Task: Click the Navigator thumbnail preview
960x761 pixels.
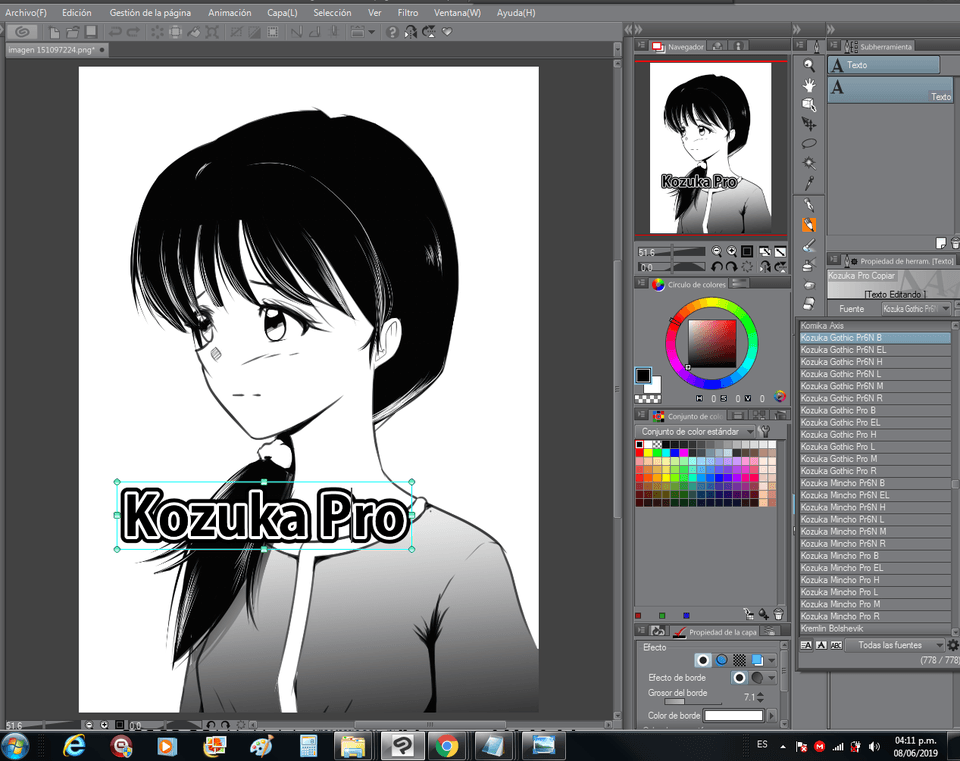Action: pyautogui.click(x=710, y=148)
